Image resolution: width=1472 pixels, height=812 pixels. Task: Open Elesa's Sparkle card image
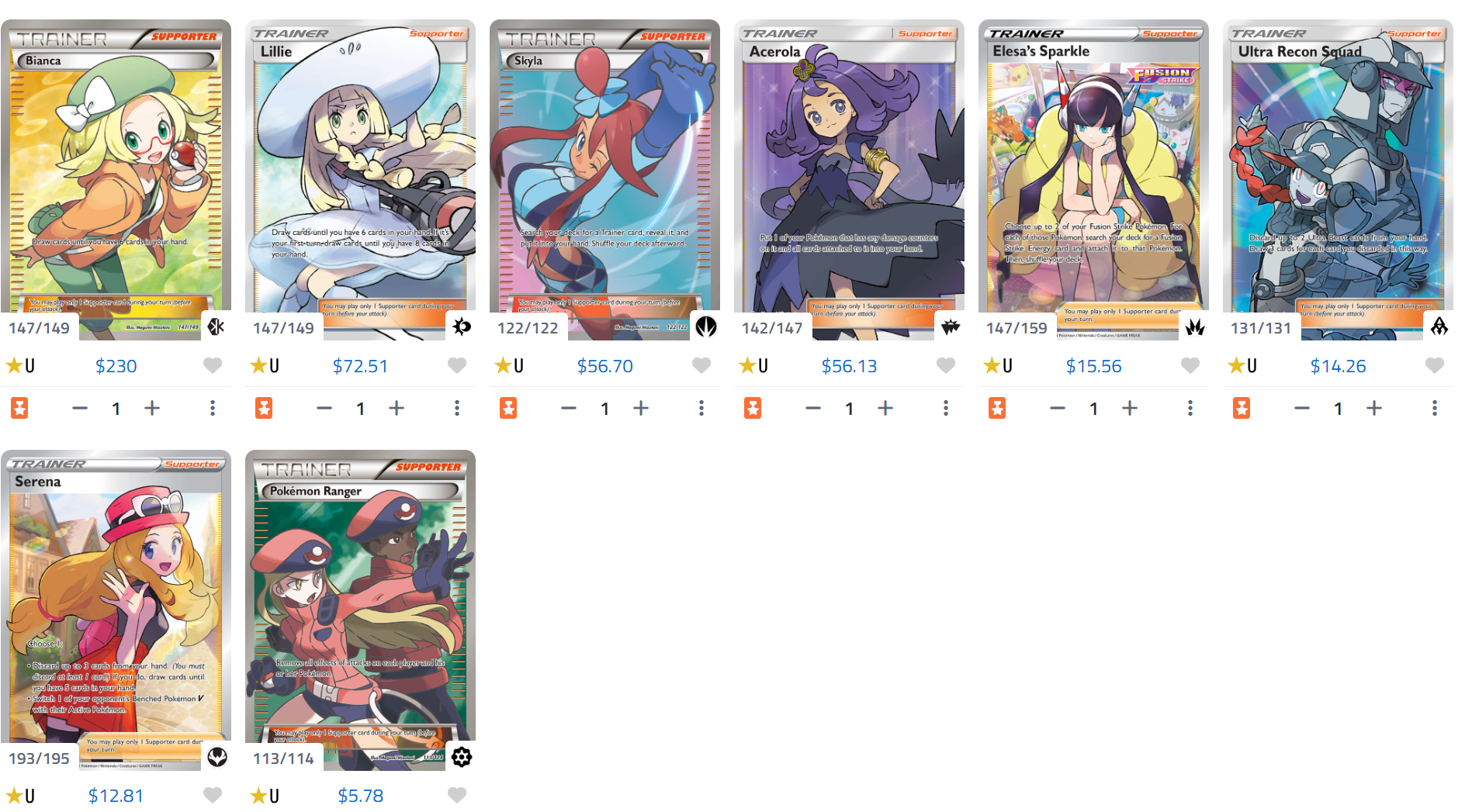pos(1093,178)
